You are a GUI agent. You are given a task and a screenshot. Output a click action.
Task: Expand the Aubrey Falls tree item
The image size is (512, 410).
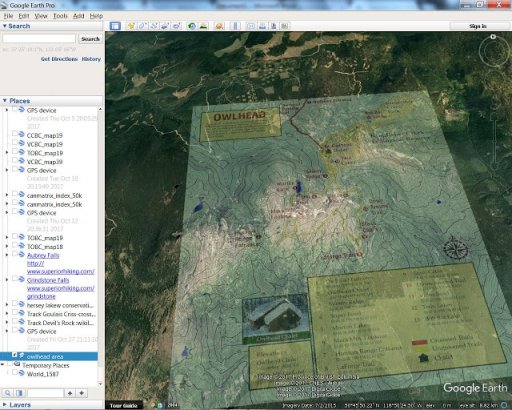(x=7, y=255)
